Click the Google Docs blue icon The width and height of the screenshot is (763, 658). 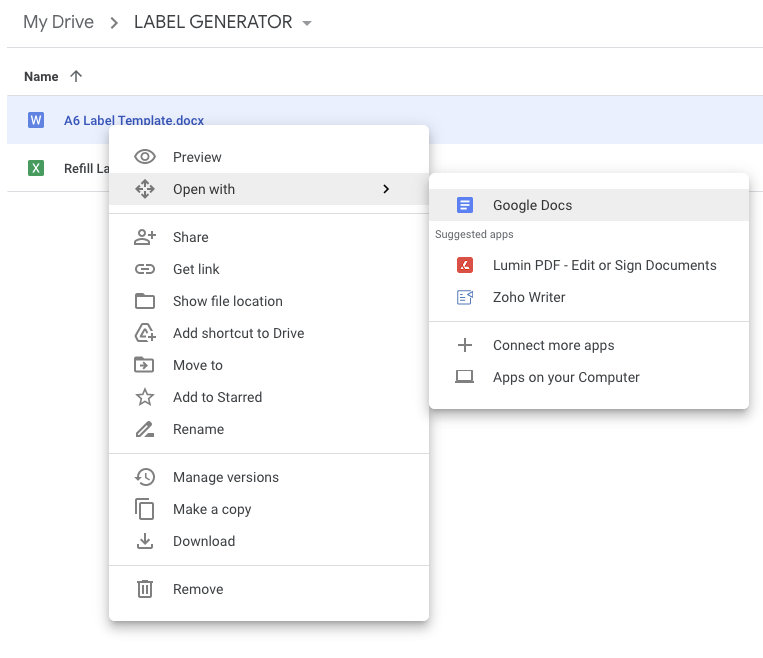(x=465, y=205)
